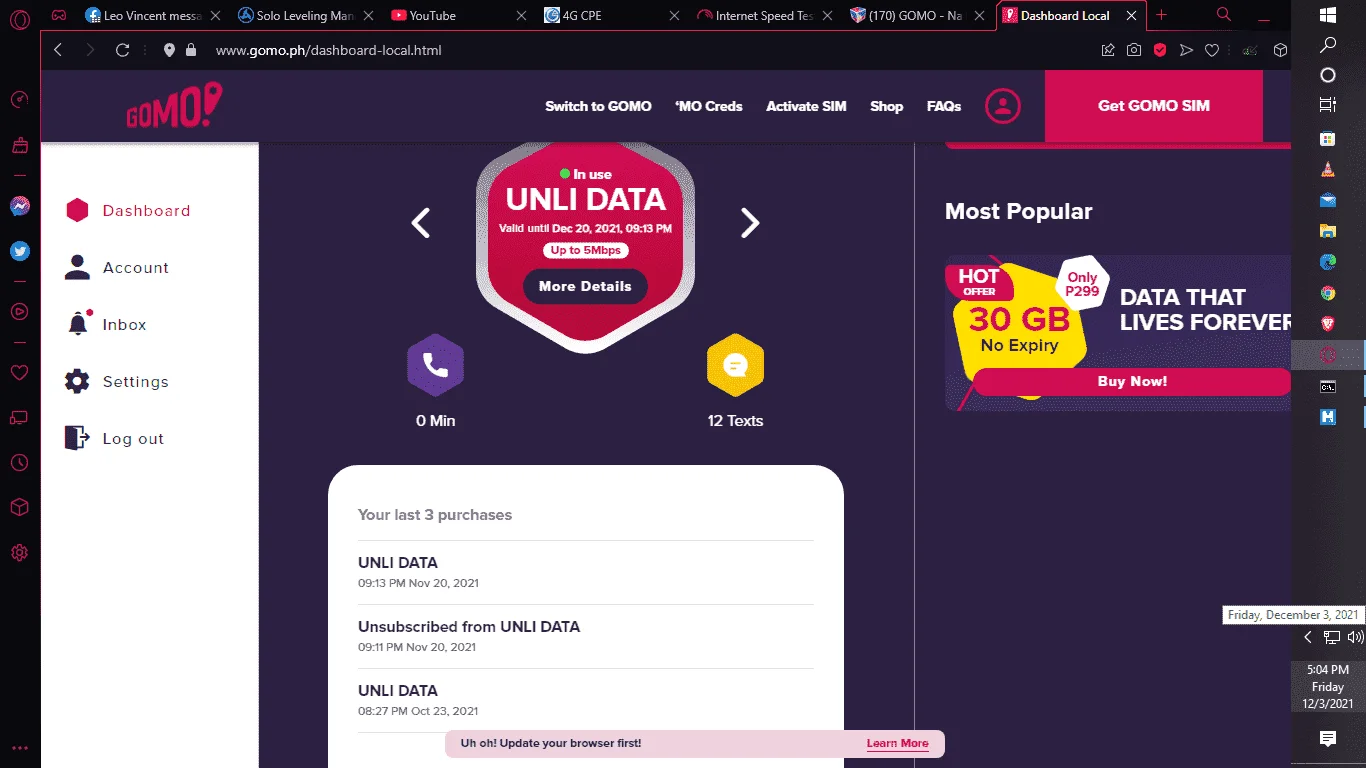The height and width of the screenshot is (768, 1366).
Task: Open Twitter in the browser sidebar
Action: [19, 251]
